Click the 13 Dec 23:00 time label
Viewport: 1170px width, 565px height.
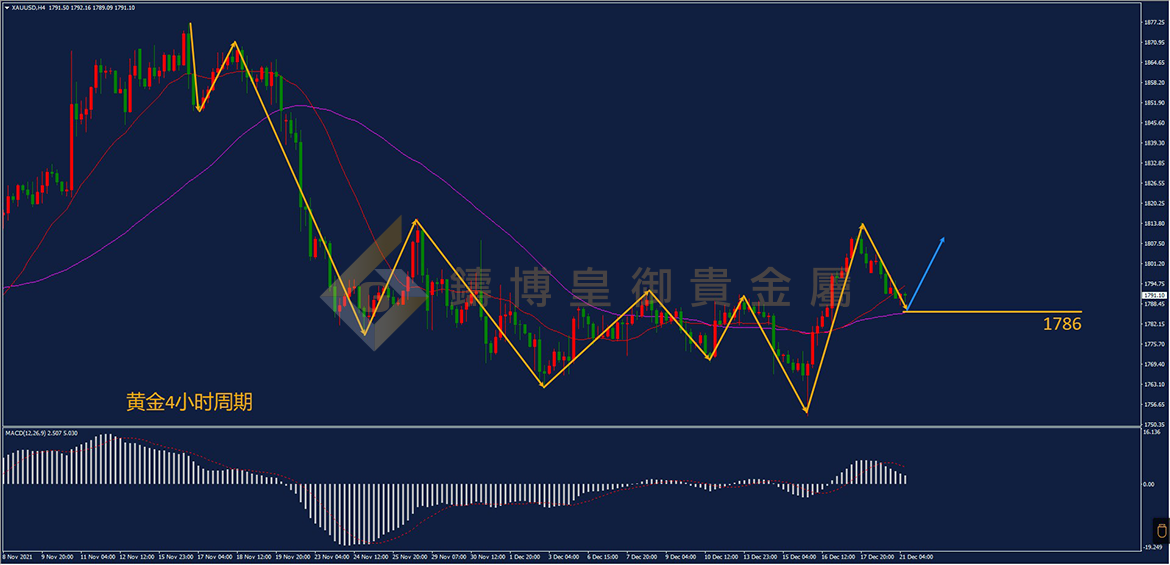point(760,557)
